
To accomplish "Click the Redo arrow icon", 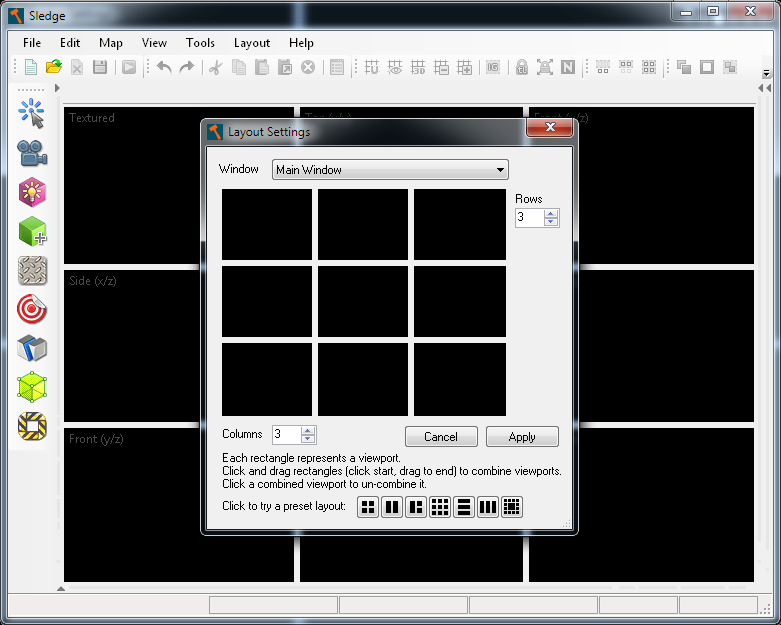I will point(187,67).
